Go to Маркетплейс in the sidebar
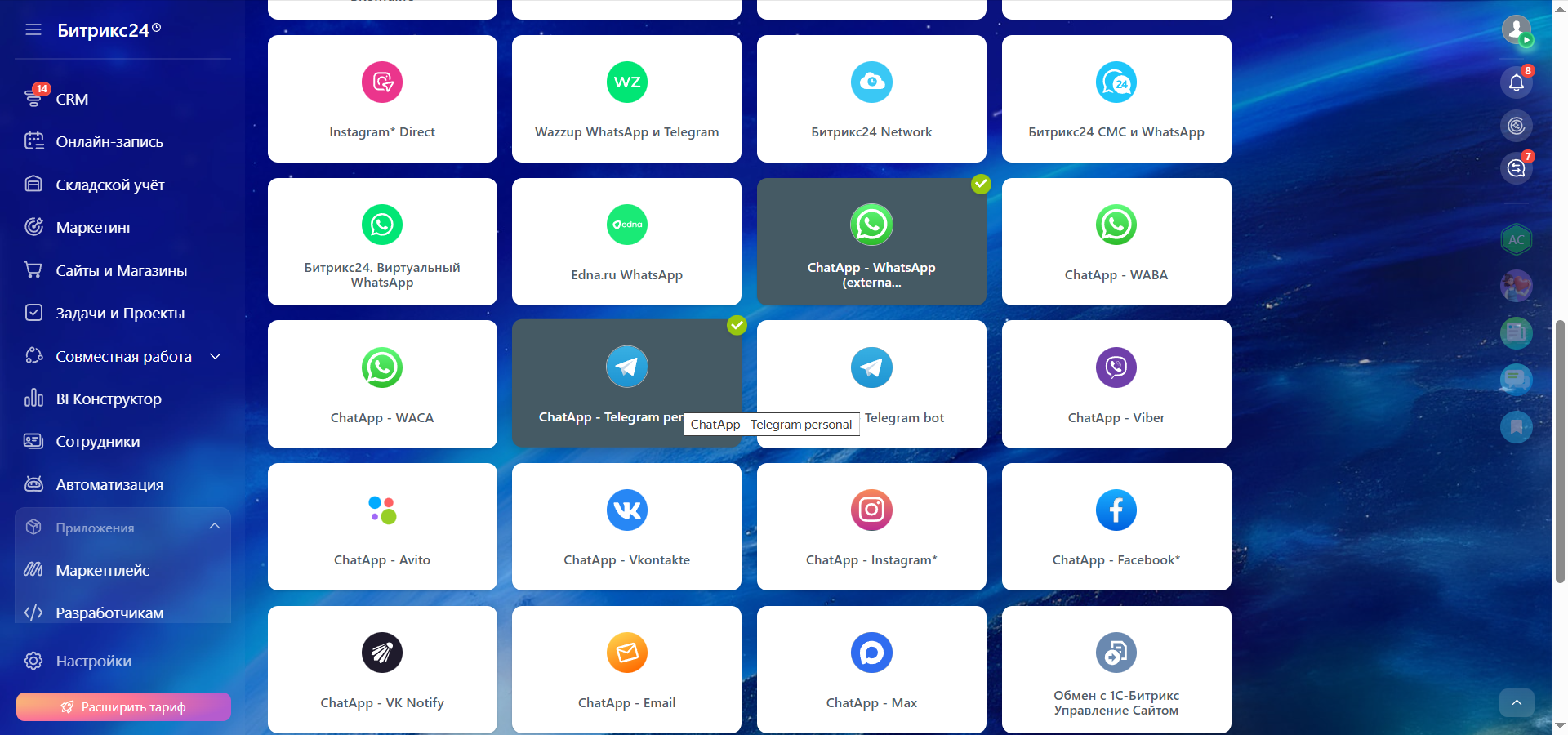 click(x=102, y=570)
